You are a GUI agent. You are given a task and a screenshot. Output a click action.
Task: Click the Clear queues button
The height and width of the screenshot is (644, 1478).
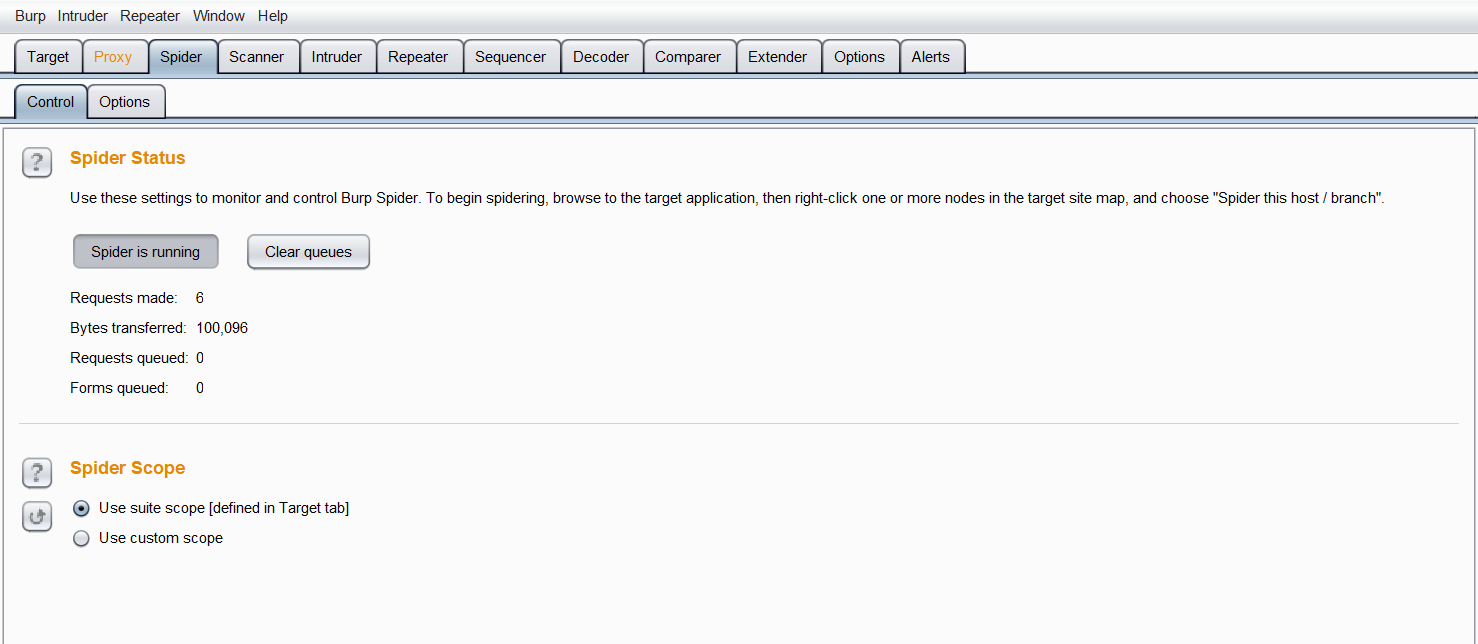coord(308,252)
